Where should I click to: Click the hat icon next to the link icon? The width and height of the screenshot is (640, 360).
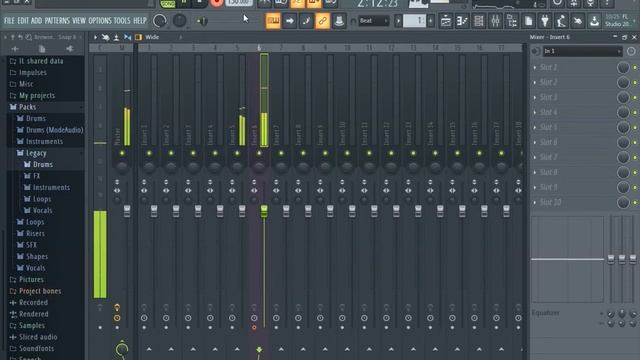[339, 21]
